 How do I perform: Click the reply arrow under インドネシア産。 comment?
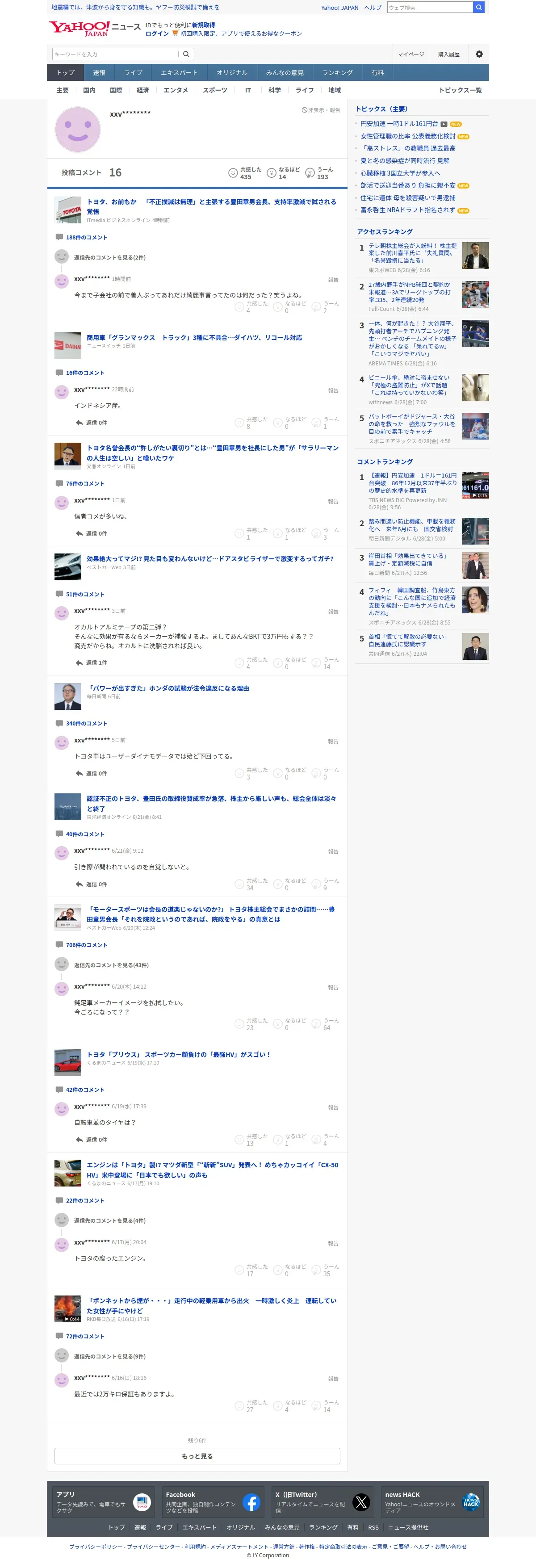point(79,423)
